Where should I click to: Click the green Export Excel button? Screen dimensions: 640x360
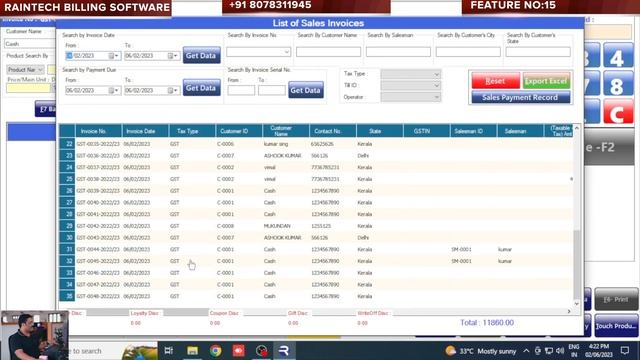[546, 81]
